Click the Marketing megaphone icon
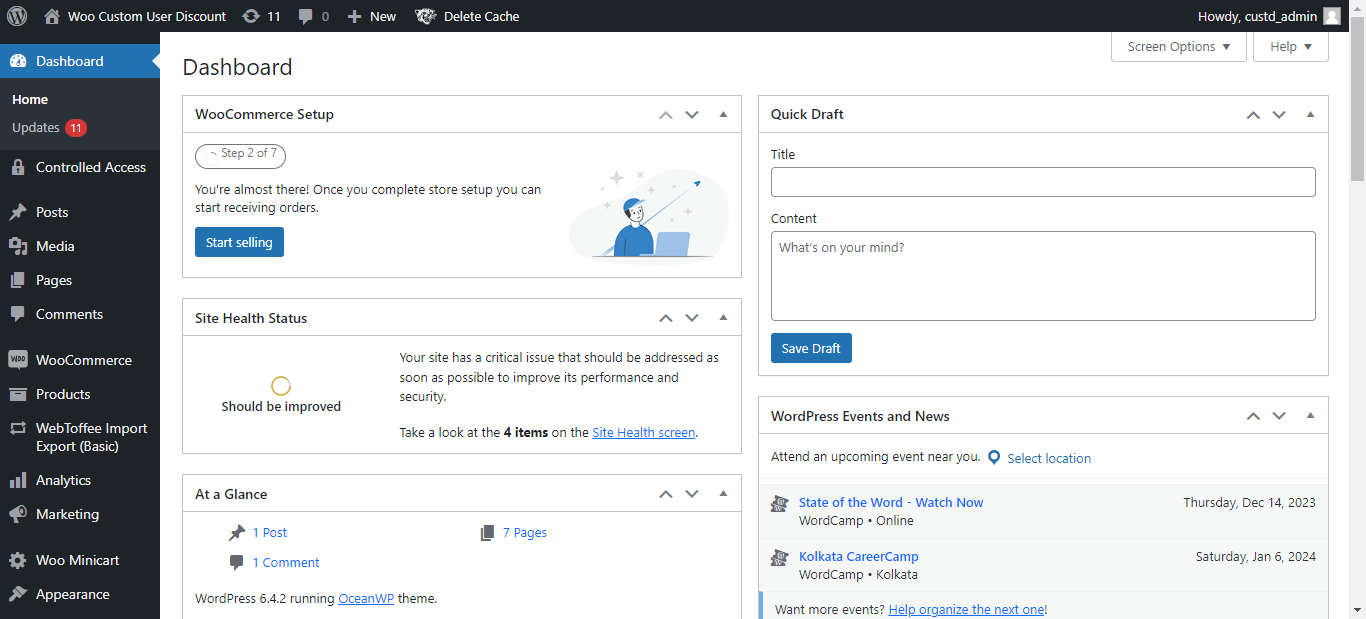 pos(18,514)
